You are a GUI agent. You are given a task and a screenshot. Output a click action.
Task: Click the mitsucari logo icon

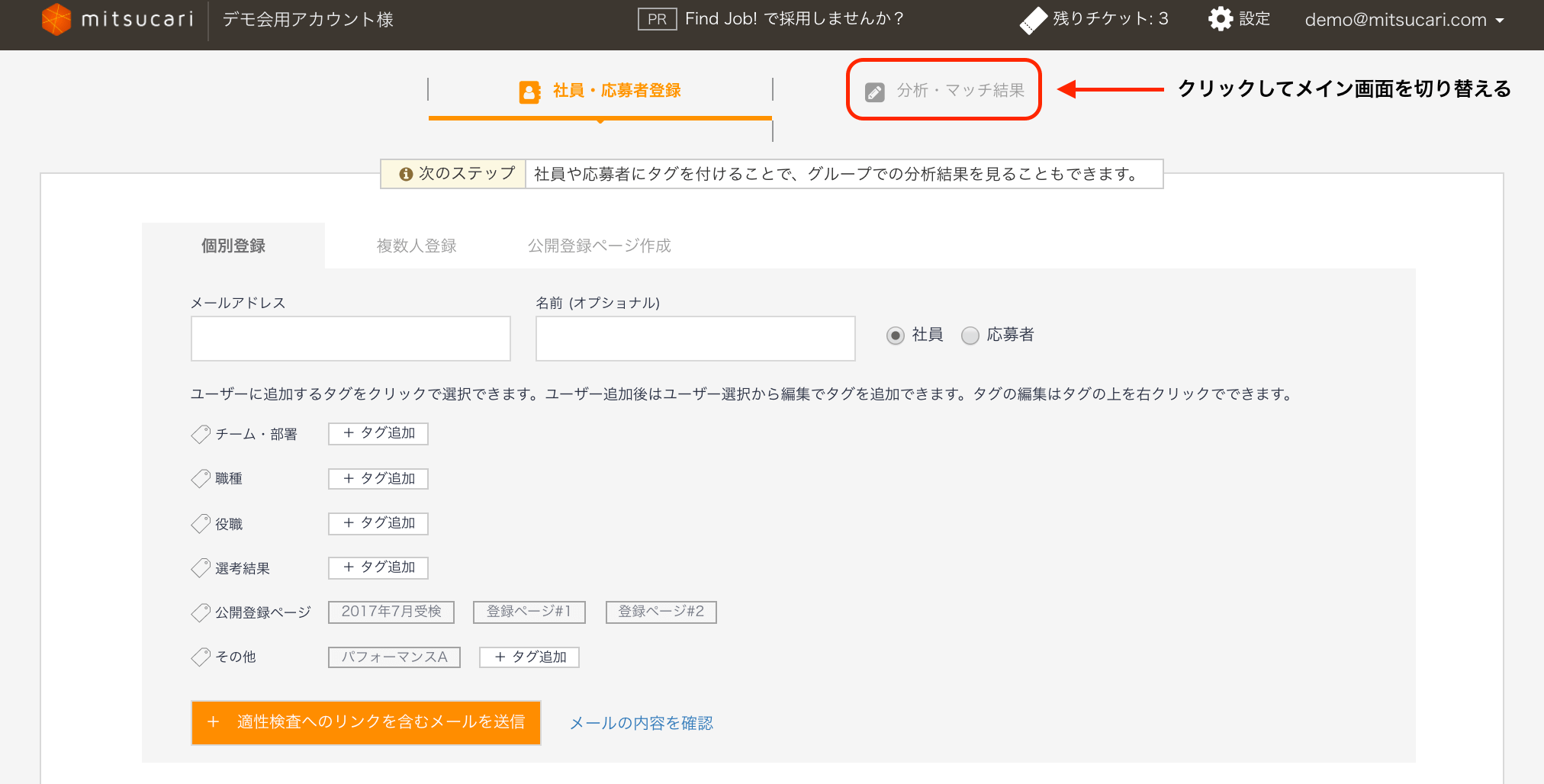coord(56,19)
